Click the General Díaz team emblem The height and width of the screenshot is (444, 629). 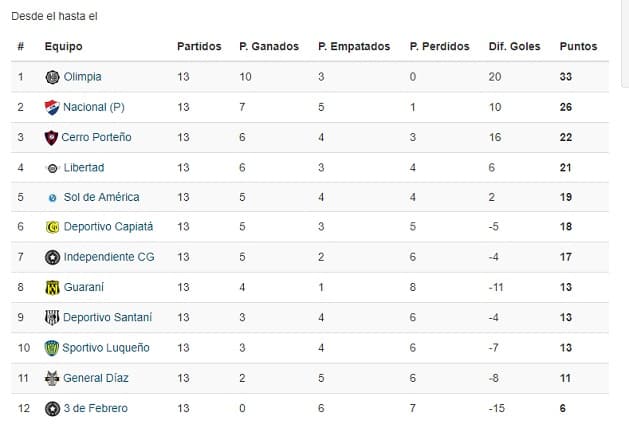[x=52, y=378]
